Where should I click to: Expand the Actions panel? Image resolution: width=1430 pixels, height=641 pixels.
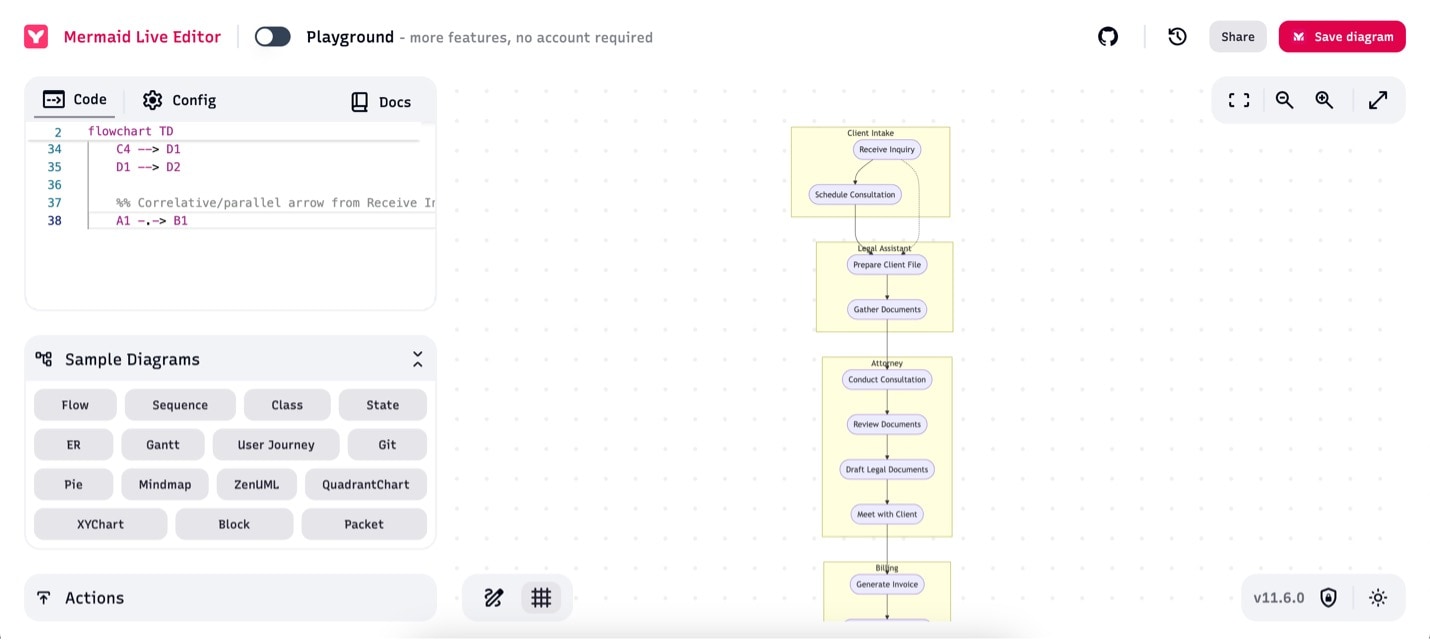coord(230,598)
